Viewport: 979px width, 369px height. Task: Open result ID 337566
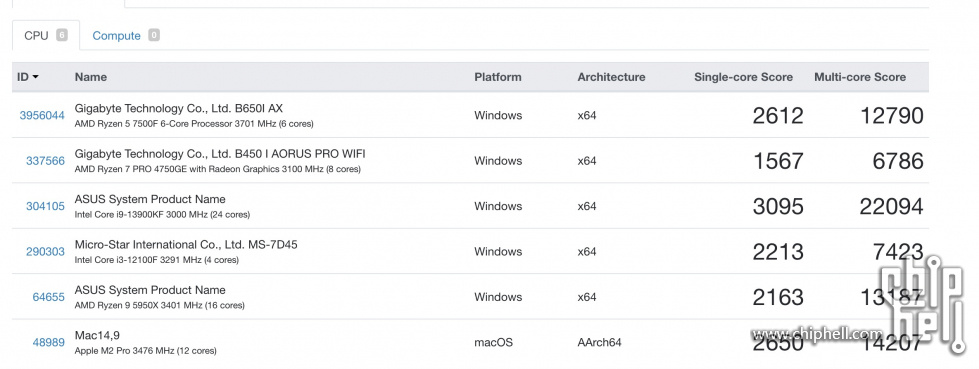45,161
